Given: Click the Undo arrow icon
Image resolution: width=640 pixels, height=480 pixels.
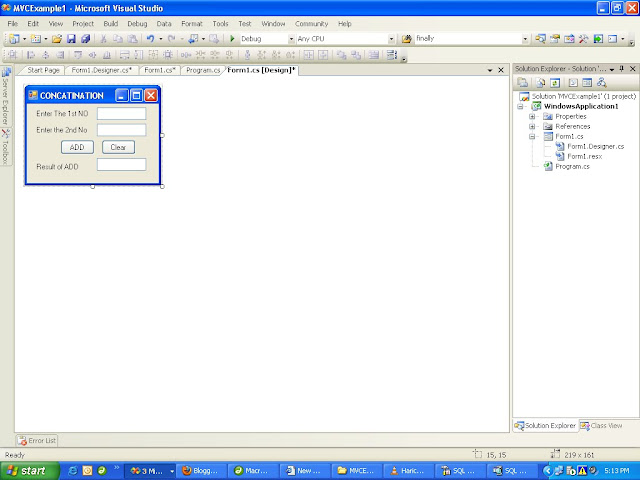Looking at the screenshot, I should (x=151, y=39).
